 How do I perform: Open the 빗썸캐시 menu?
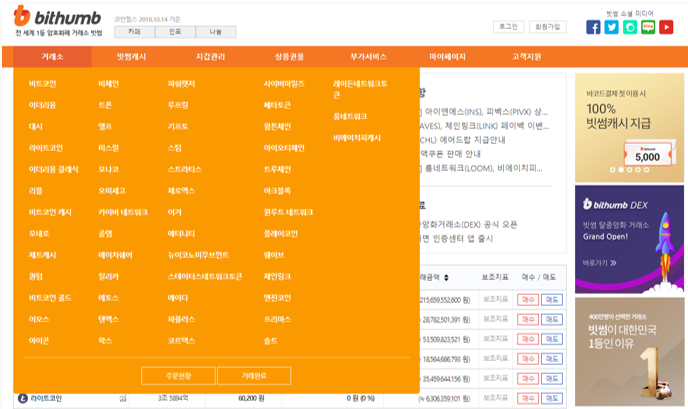point(131,57)
